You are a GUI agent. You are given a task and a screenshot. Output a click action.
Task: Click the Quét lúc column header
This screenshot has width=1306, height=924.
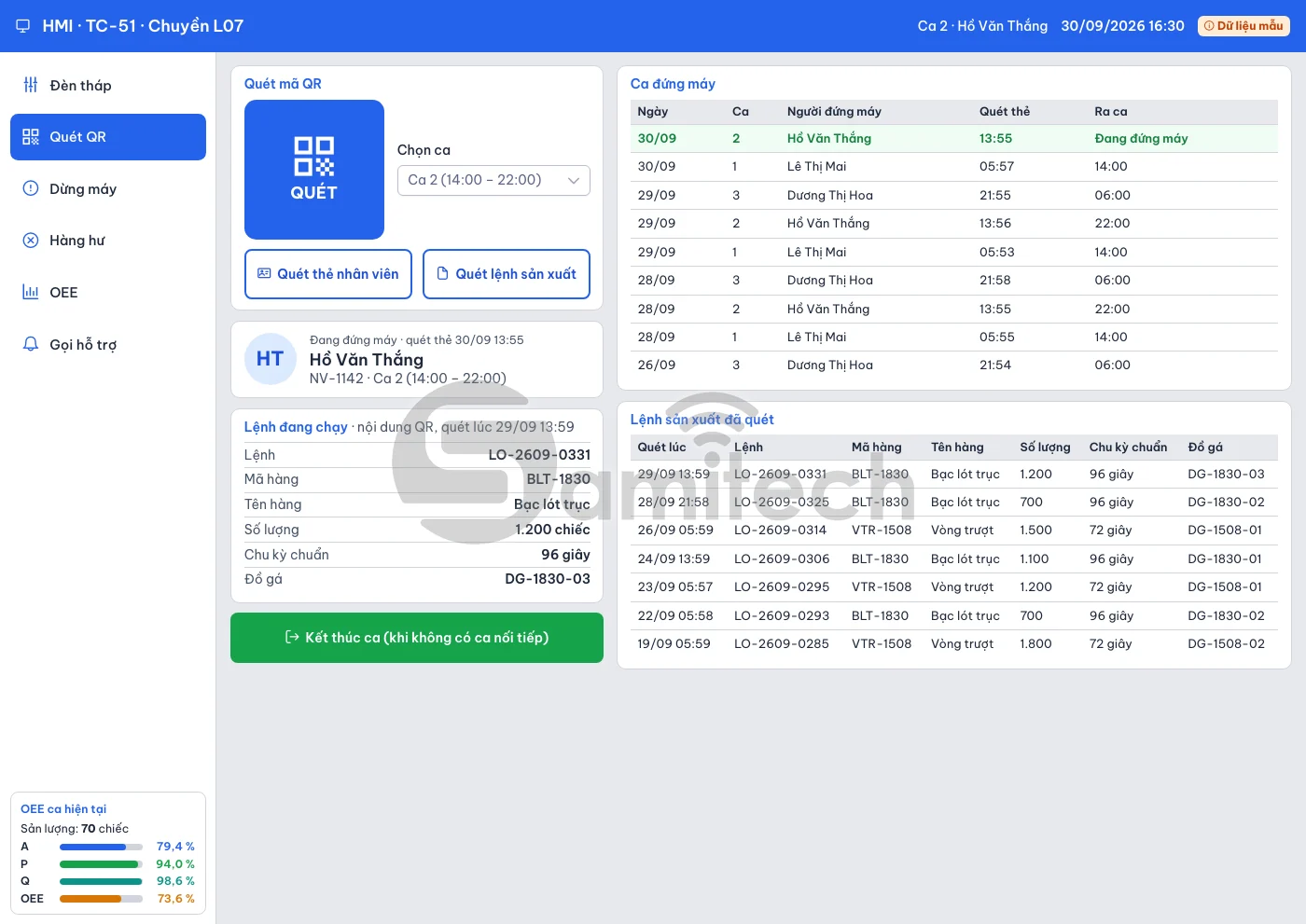(x=661, y=448)
